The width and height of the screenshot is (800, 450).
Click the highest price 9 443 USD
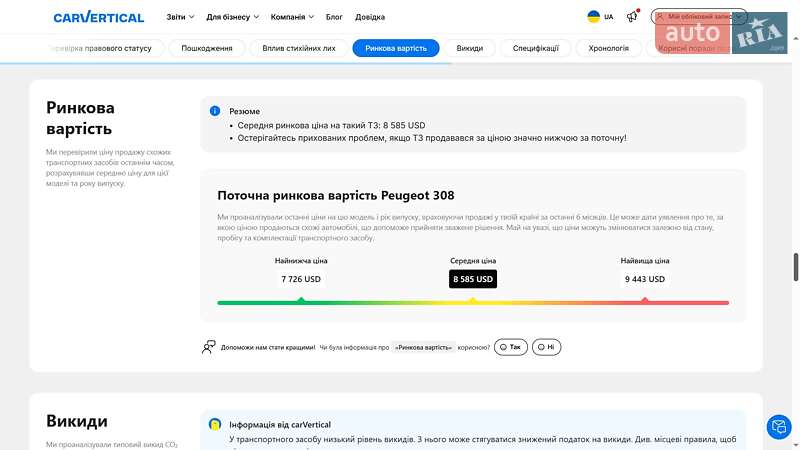tap(645, 279)
